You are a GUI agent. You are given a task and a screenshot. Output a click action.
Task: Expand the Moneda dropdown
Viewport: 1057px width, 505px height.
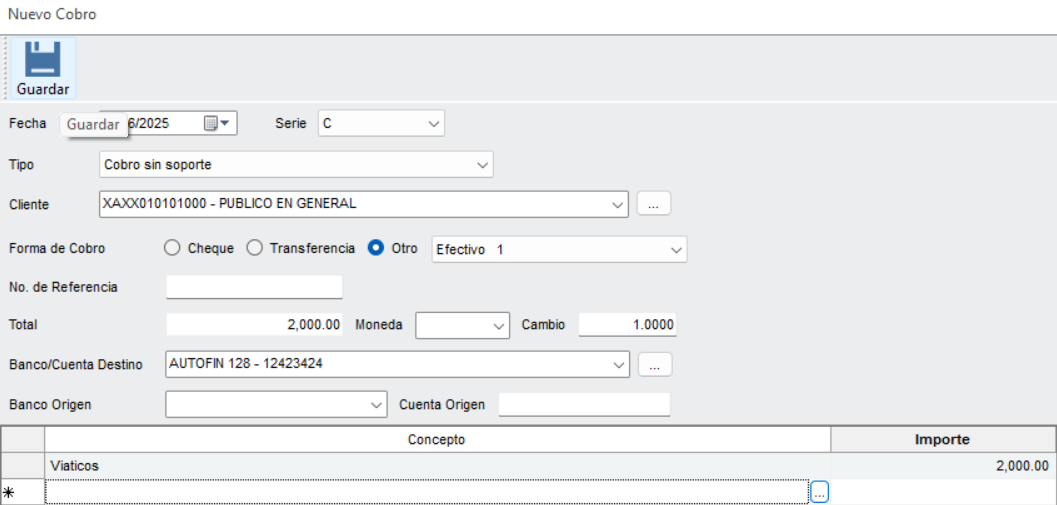point(463,325)
